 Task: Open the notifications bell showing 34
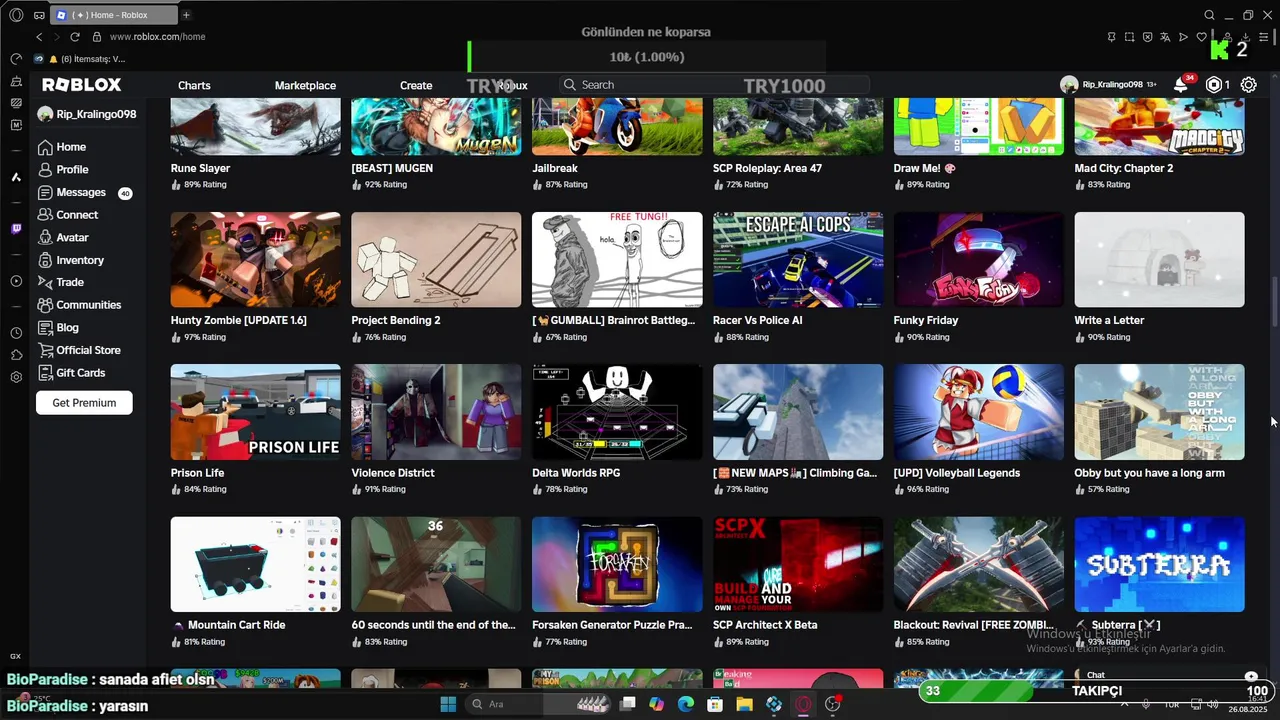1181,85
